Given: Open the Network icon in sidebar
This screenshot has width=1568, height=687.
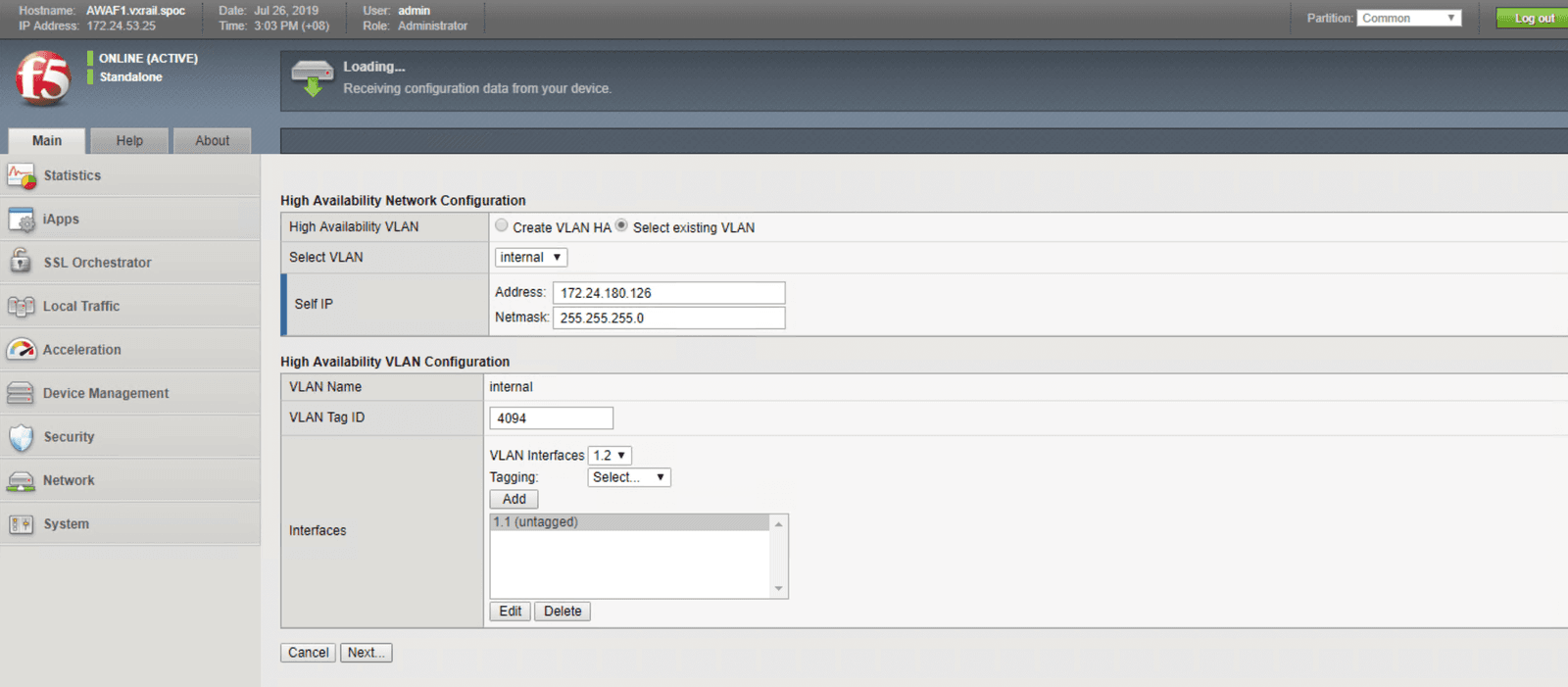Looking at the screenshot, I should tap(21, 481).
